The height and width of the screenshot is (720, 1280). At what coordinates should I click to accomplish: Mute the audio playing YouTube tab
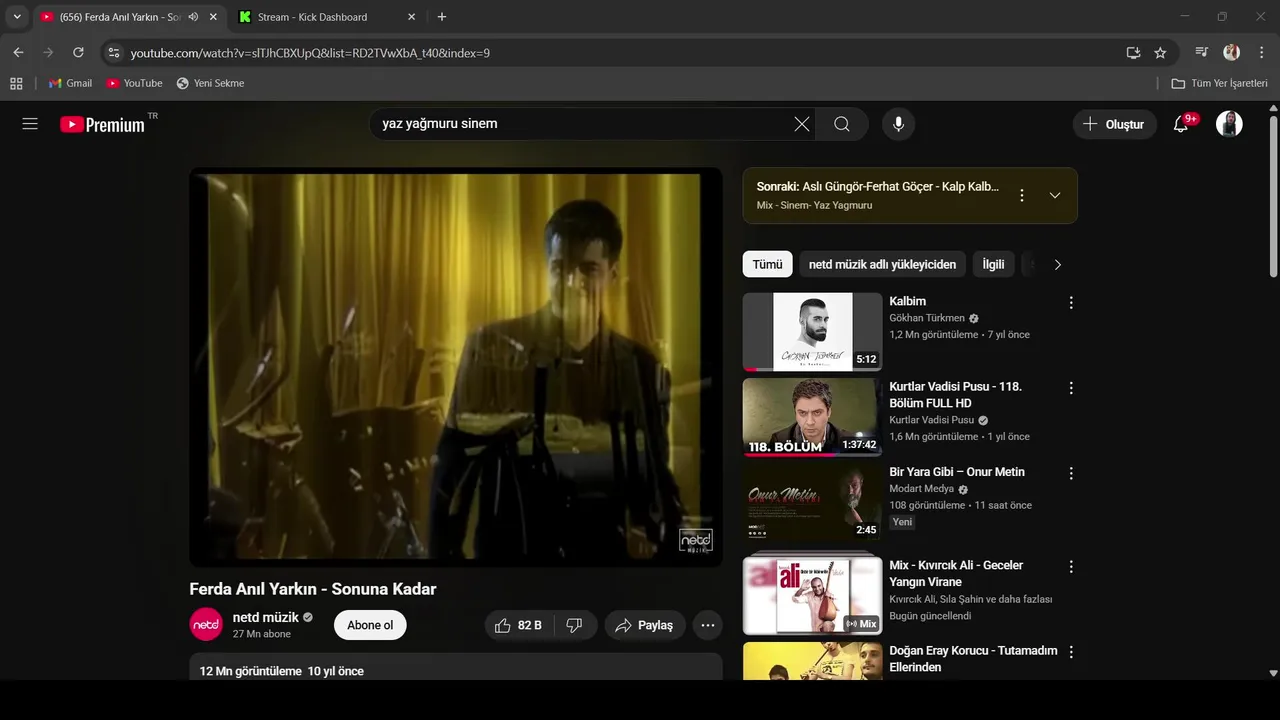click(193, 17)
